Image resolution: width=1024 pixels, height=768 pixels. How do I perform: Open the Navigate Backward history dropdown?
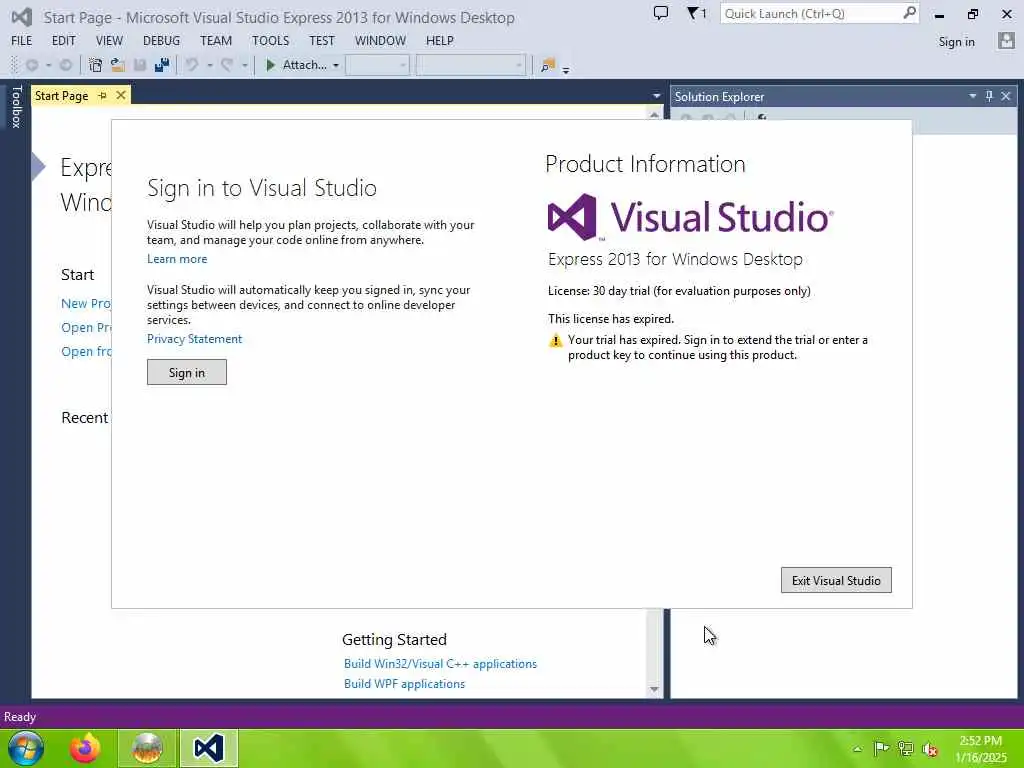point(48,65)
